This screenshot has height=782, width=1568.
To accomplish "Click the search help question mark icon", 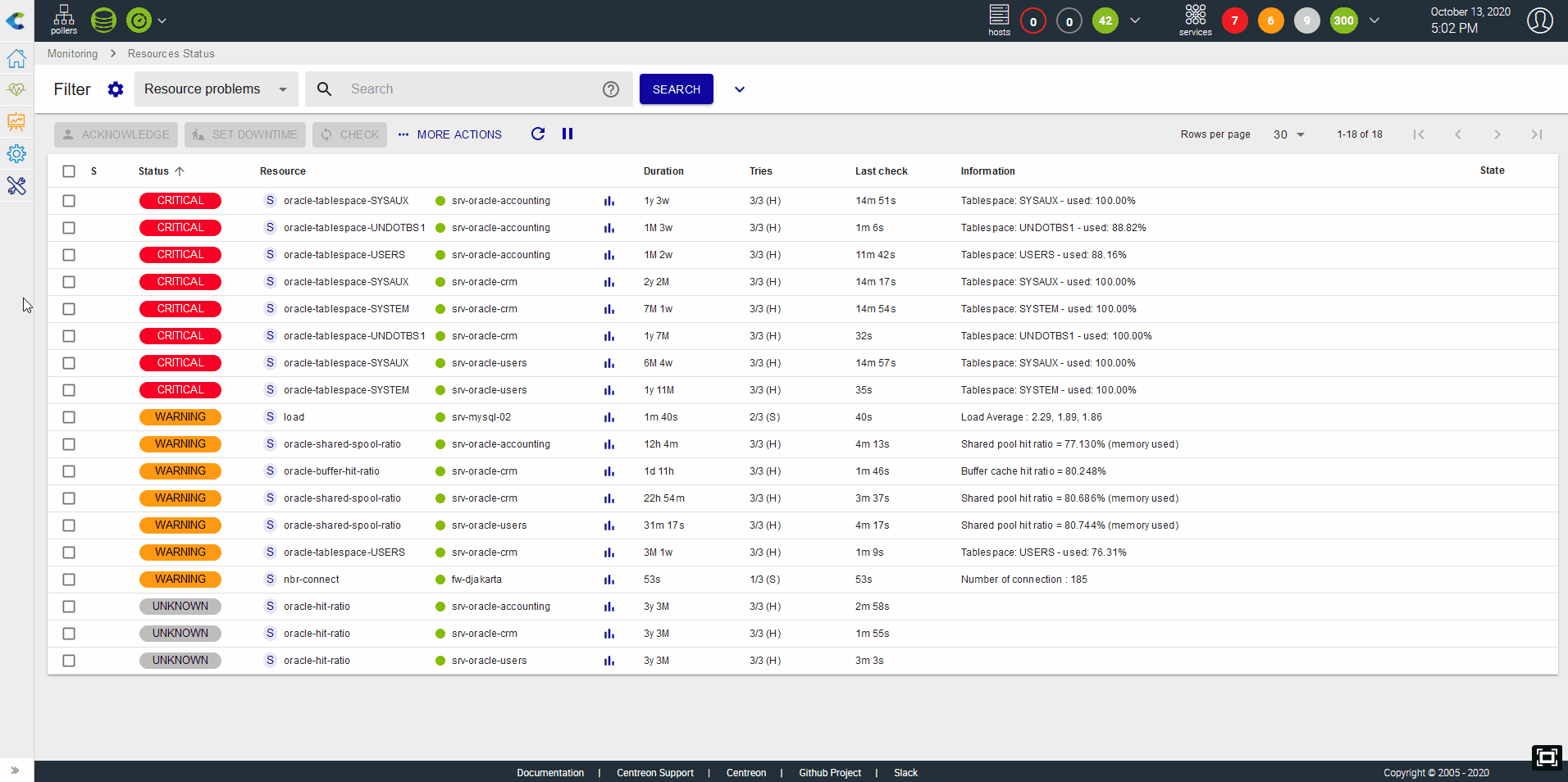I will (x=611, y=89).
